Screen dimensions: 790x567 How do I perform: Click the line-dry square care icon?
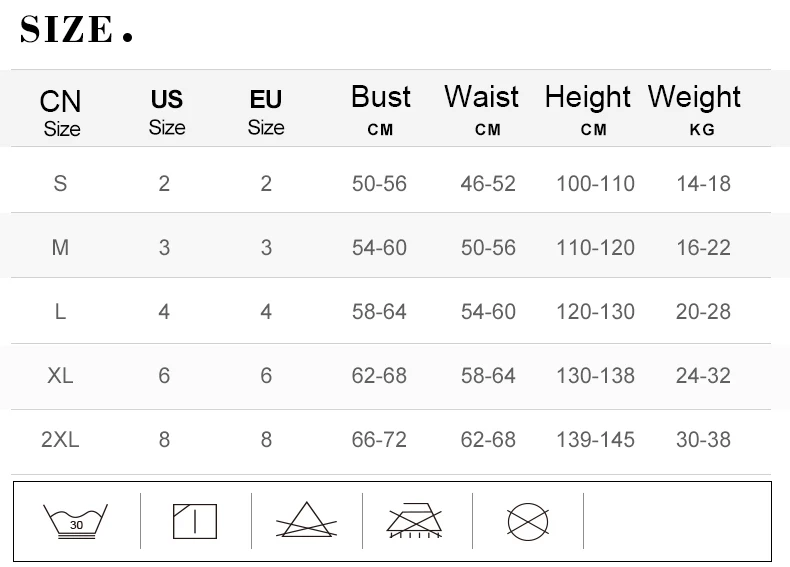pos(195,521)
